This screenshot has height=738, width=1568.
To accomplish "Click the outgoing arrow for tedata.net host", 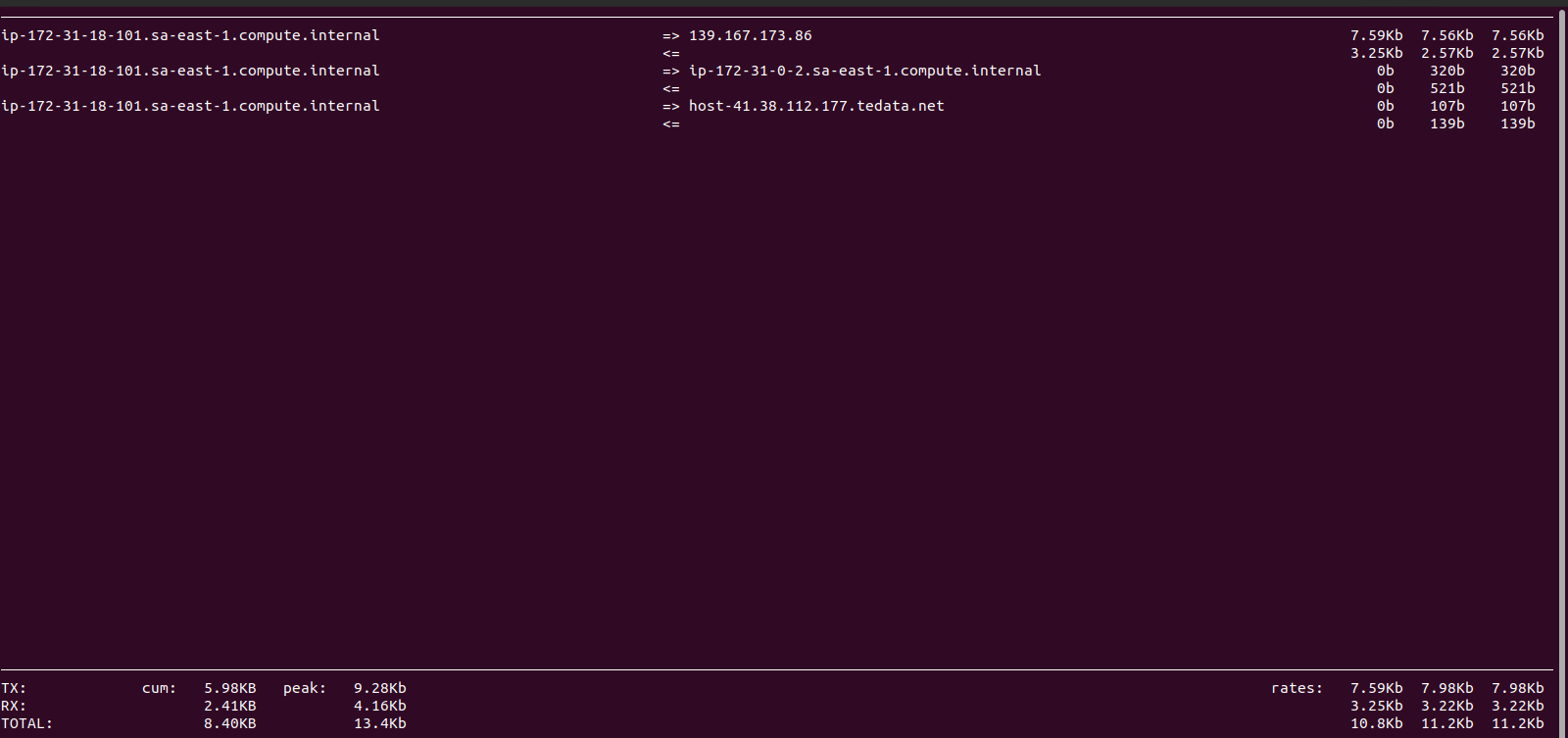I will pos(670,106).
